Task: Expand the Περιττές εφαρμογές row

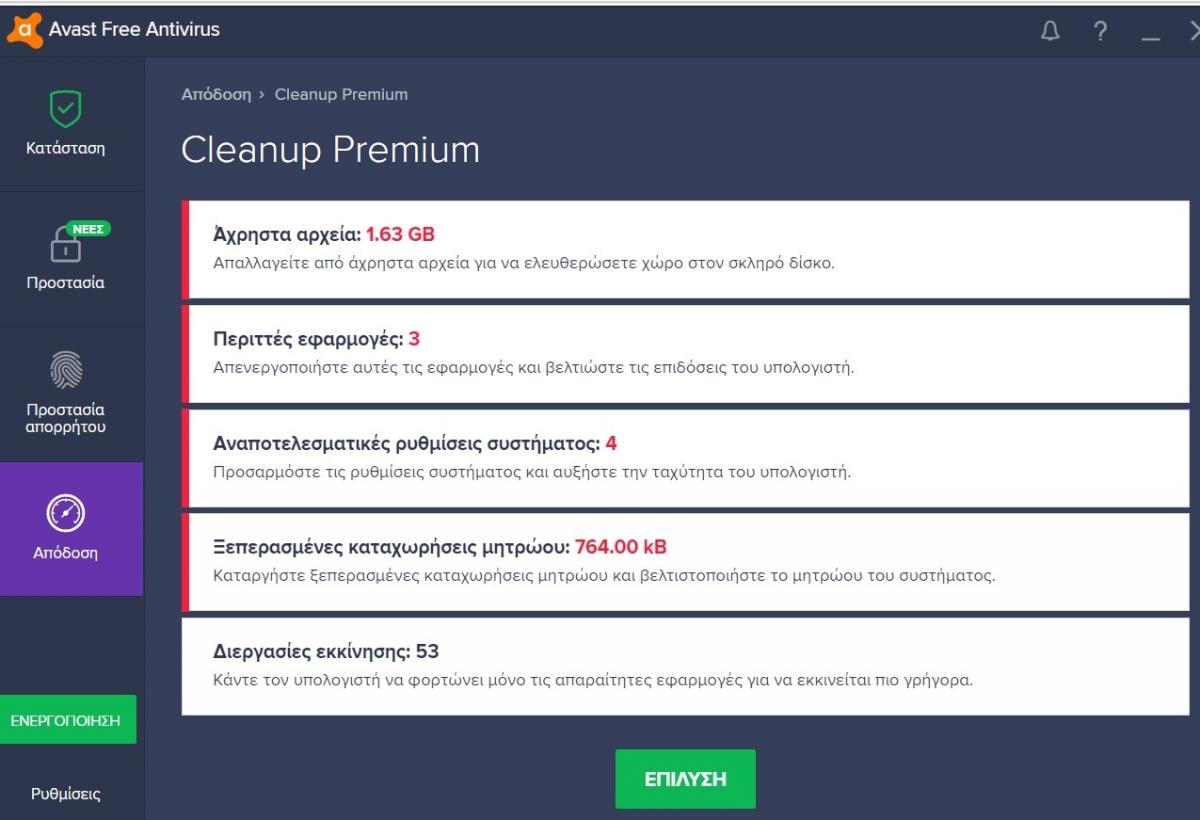Action: [685, 353]
